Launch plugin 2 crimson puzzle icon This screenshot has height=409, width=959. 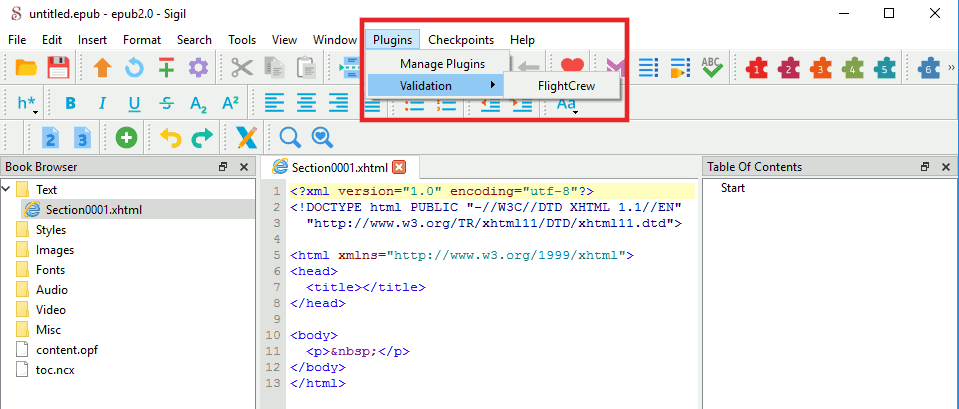[789, 67]
